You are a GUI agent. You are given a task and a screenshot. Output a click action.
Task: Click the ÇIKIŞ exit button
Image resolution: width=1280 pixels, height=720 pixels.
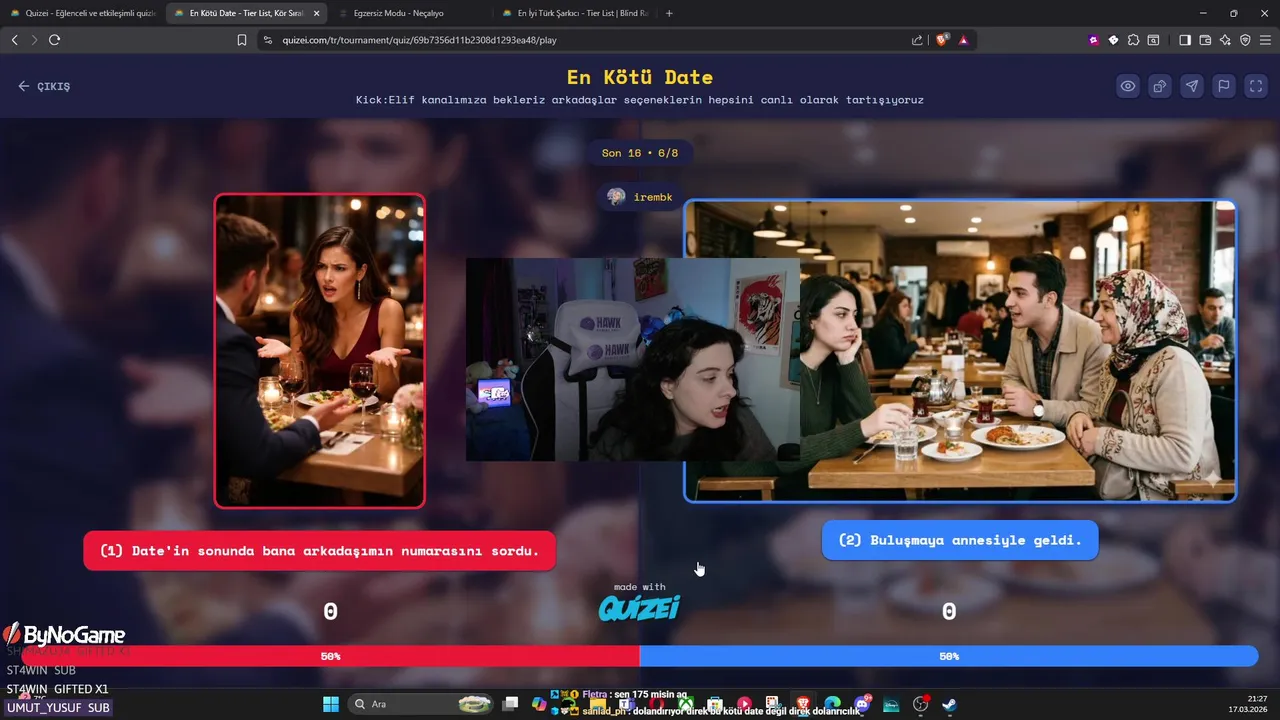tap(44, 86)
